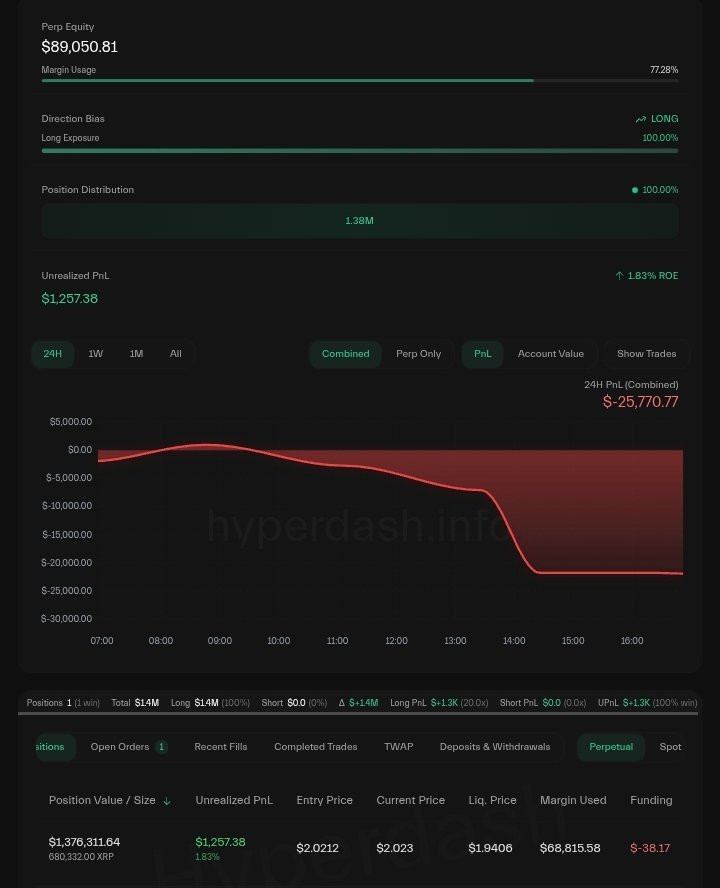Click the Show Trades button
The height and width of the screenshot is (888, 720).
pyautogui.click(x=646, y=354)
